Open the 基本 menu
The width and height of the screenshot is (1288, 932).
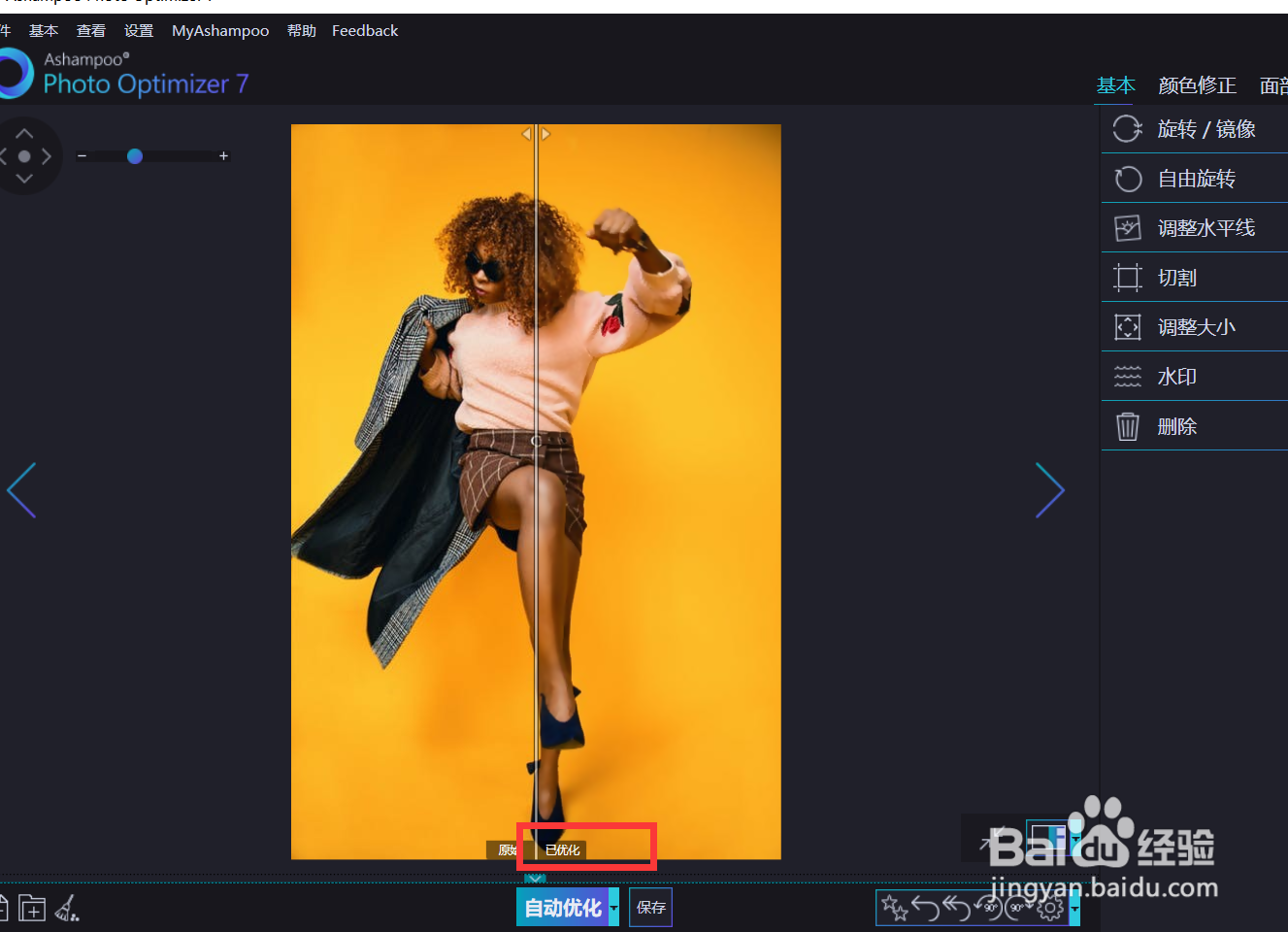[44, 31]
